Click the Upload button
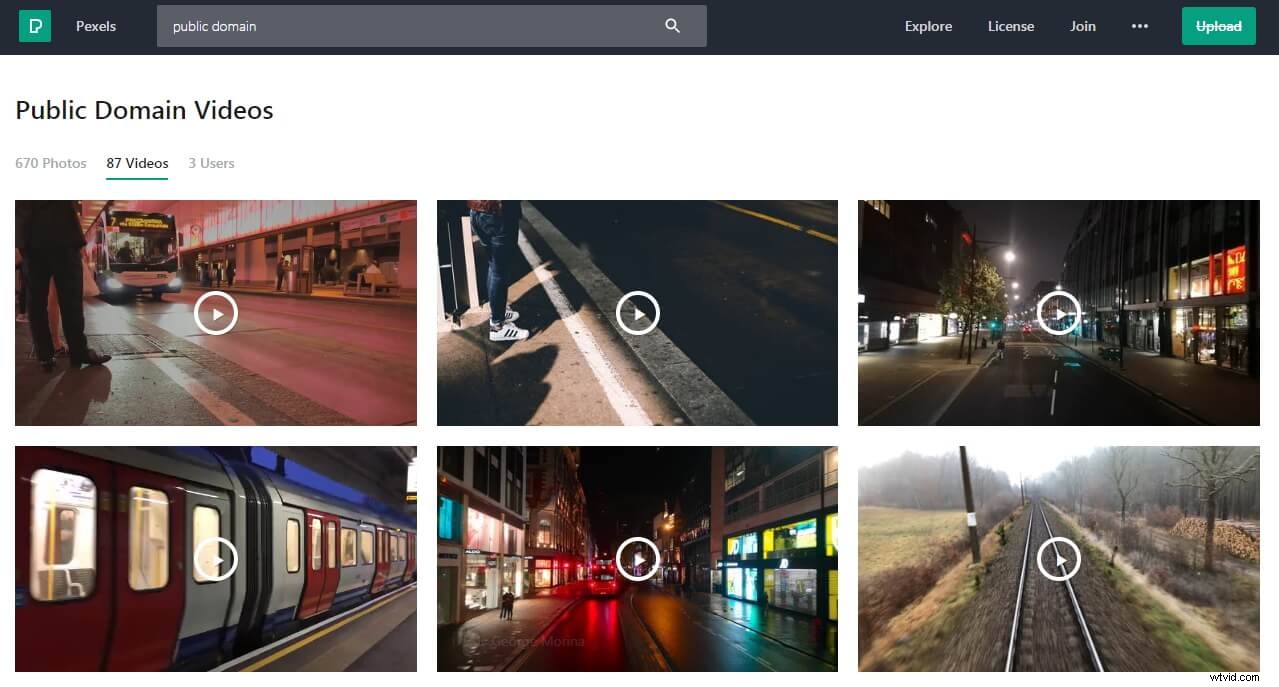This screenshot has width=1279, height=687. 1218,26
